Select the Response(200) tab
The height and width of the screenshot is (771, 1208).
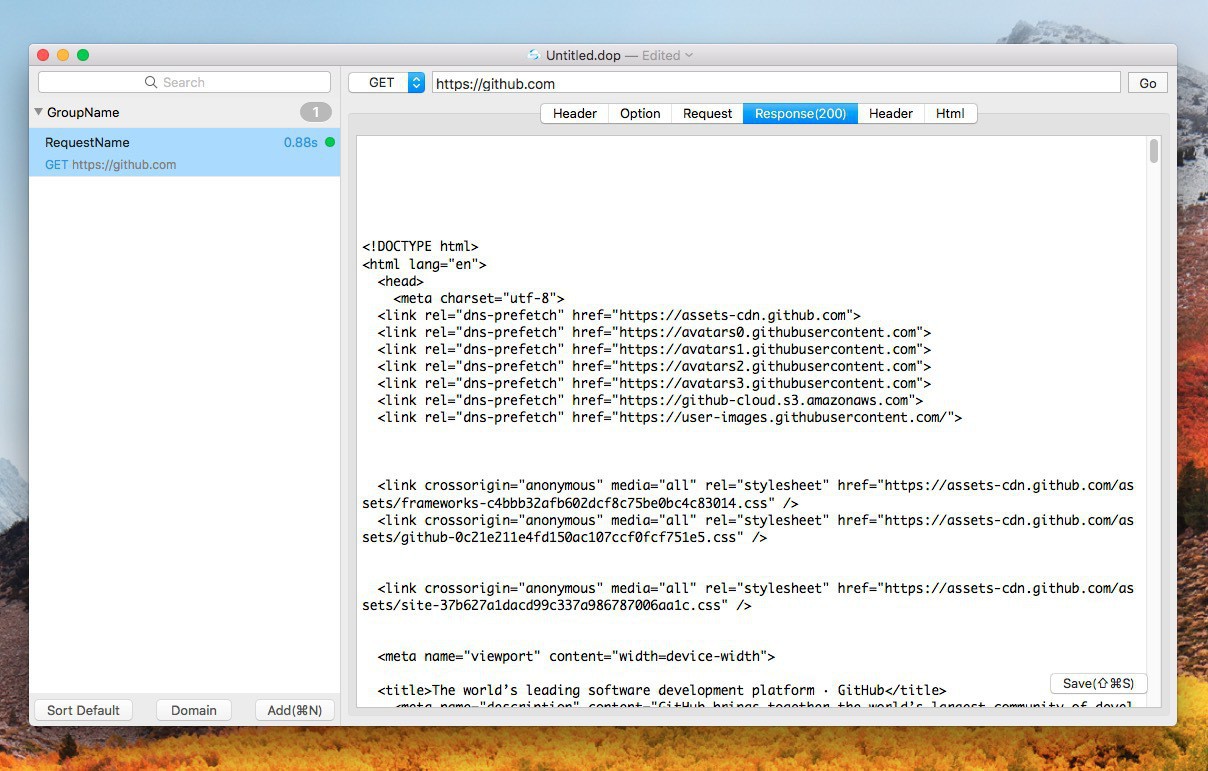(800, 113)
